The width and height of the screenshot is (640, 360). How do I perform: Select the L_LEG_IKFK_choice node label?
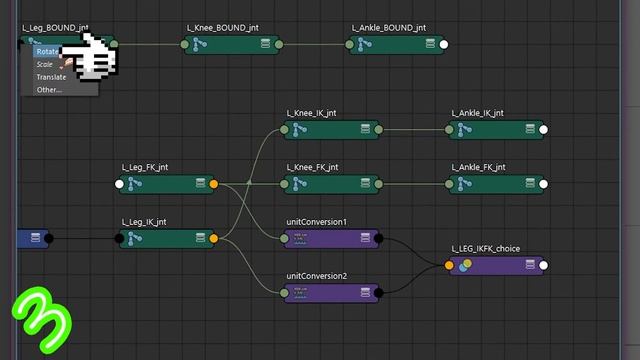tap(486, 249)
